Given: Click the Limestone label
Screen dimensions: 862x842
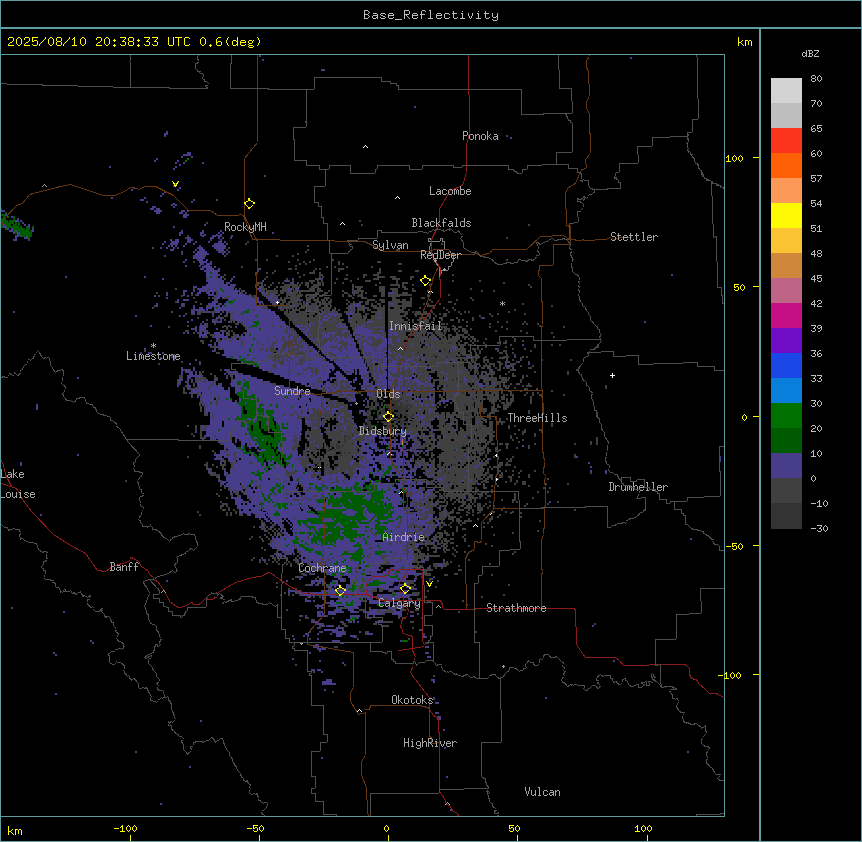Looking at the screenshot, I should pyautogui.click(x=153, y=356).
